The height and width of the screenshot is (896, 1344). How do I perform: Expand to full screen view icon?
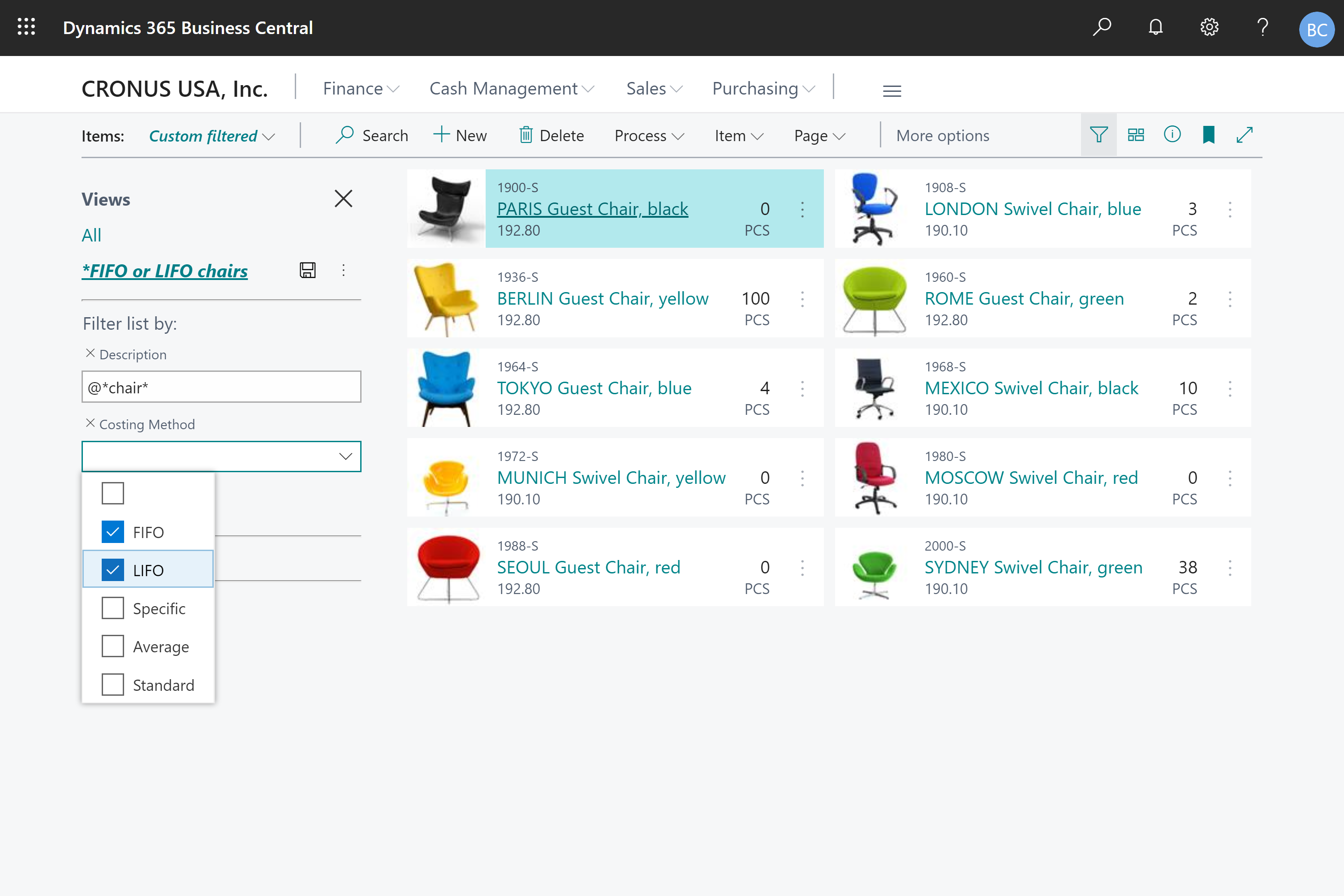coord(1245,135)
